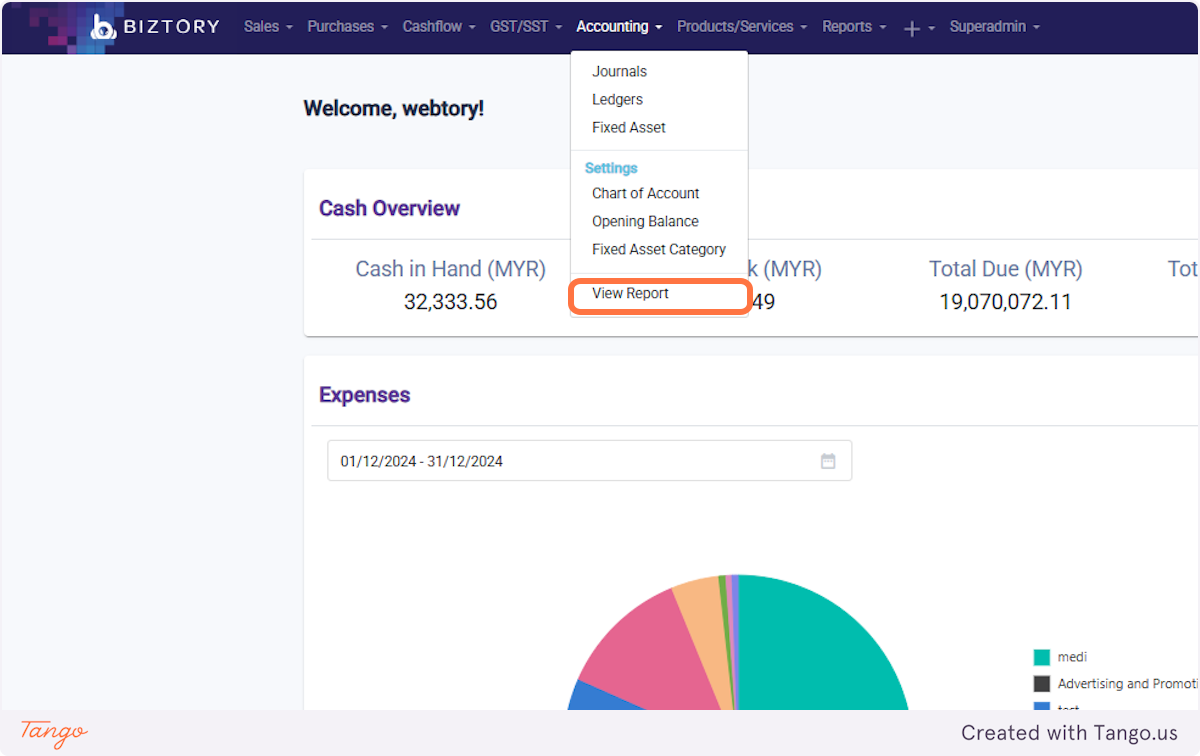The width and height of the screenshot is (1200, 756).
Task: Expand the Purchases dropdown menu
Action: click(x=347, y=27)
